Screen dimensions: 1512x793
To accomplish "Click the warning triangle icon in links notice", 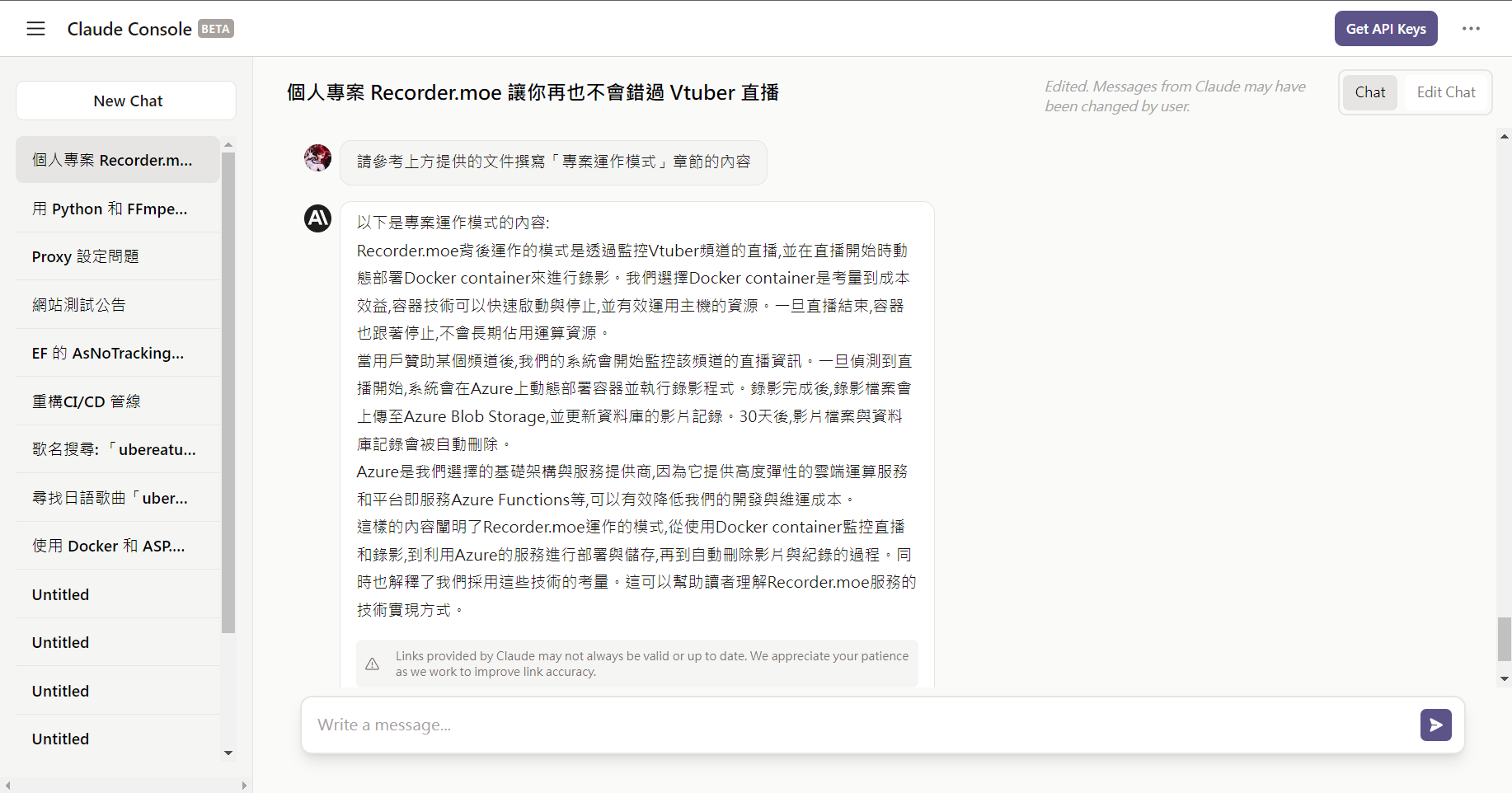I will coord(373,664).
